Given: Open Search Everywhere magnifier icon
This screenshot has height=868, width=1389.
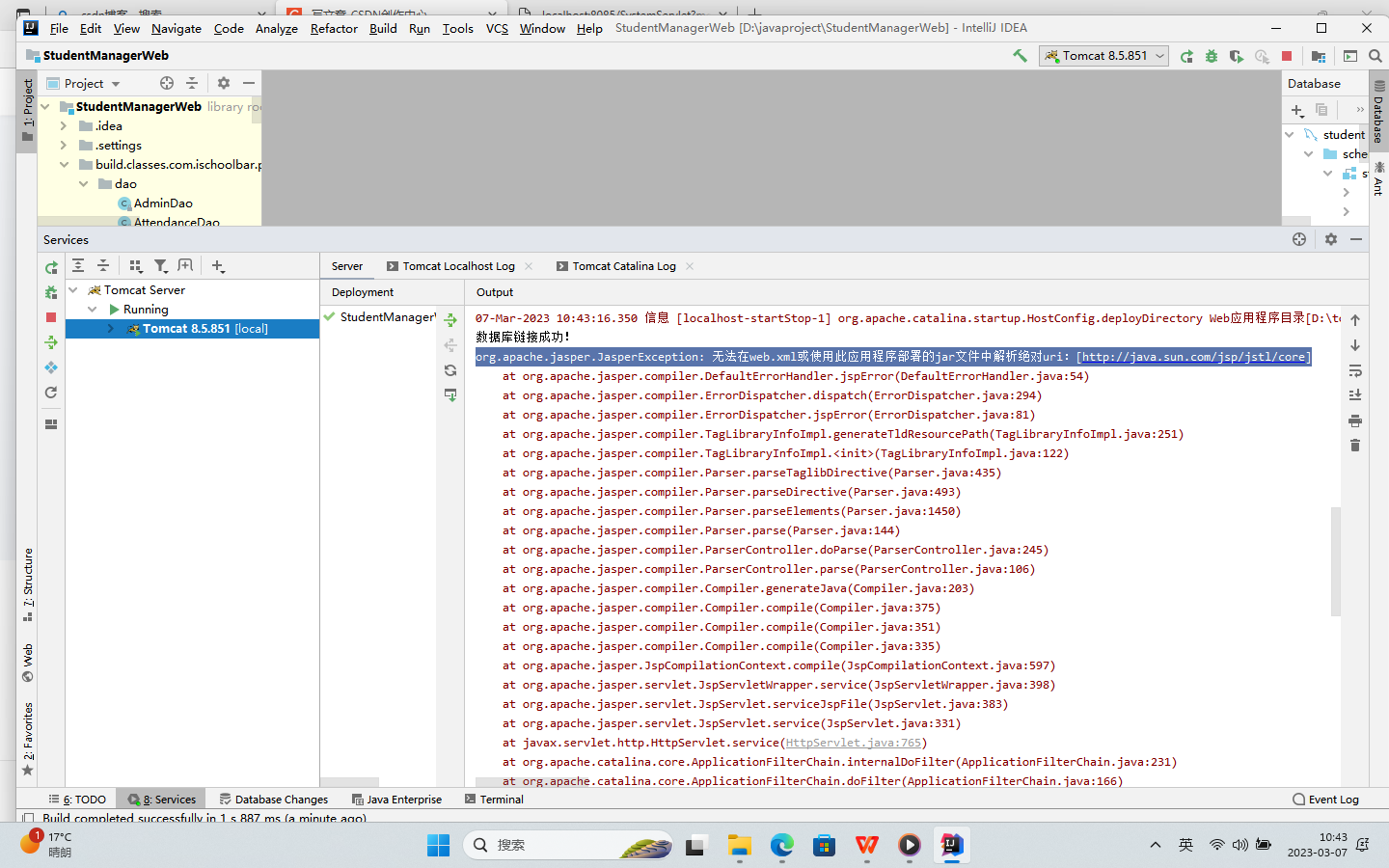Looking at the screenshot, I should pyautogui.click(x=1375, y=56).
